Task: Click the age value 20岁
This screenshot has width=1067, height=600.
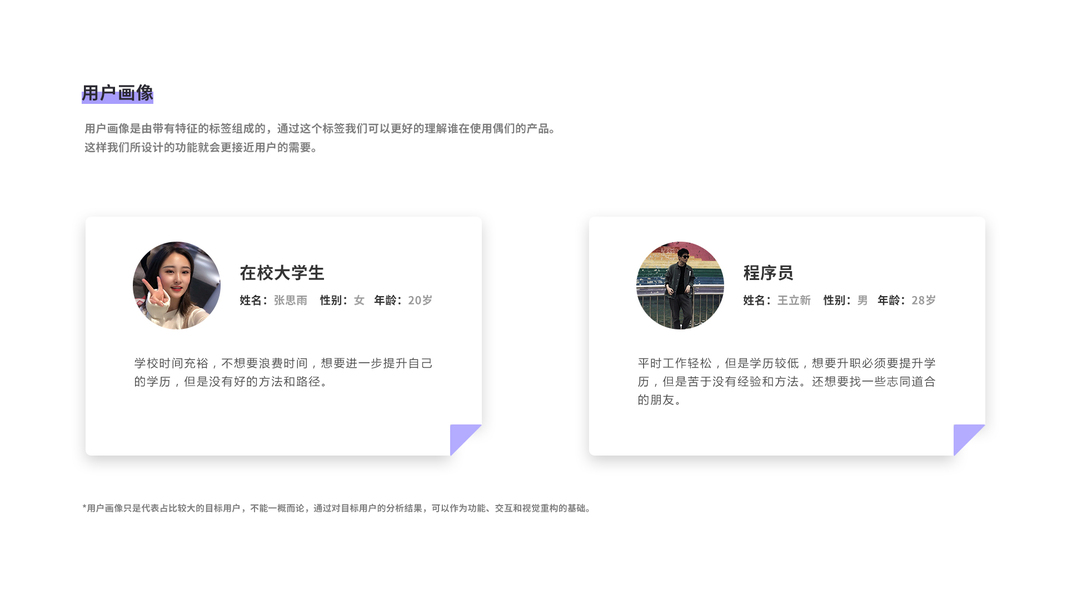Action: (420, 300)
